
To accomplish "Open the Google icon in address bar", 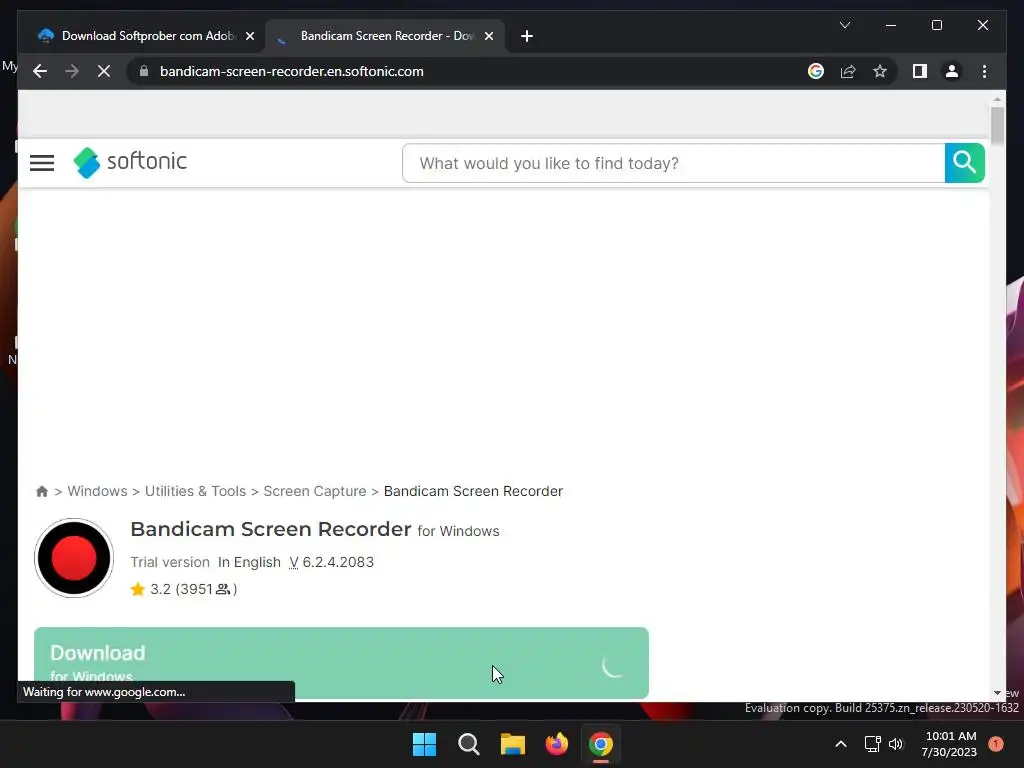I will [x=816, y=71].
